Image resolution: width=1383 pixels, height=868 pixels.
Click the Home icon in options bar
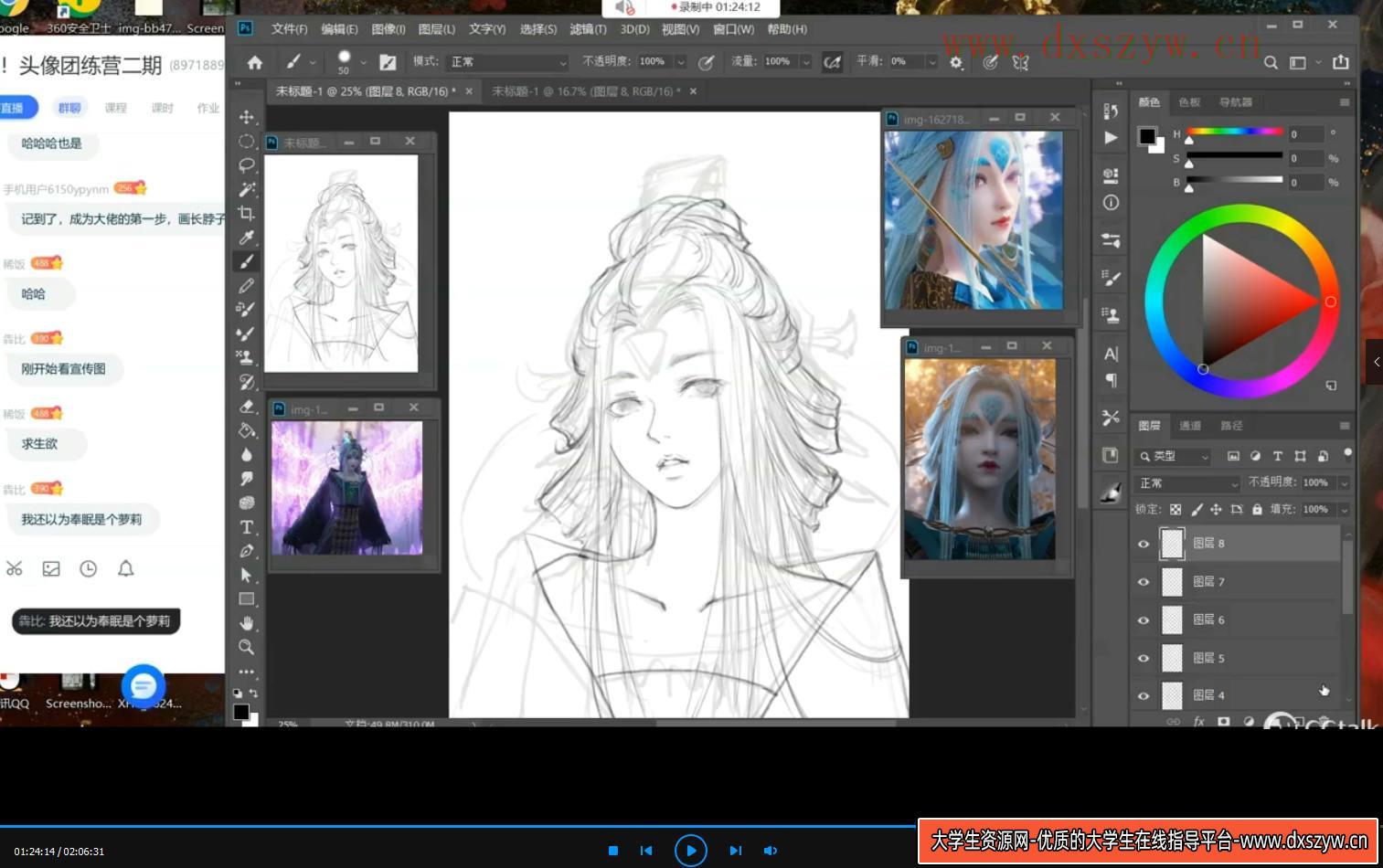(x=255, y=62)
